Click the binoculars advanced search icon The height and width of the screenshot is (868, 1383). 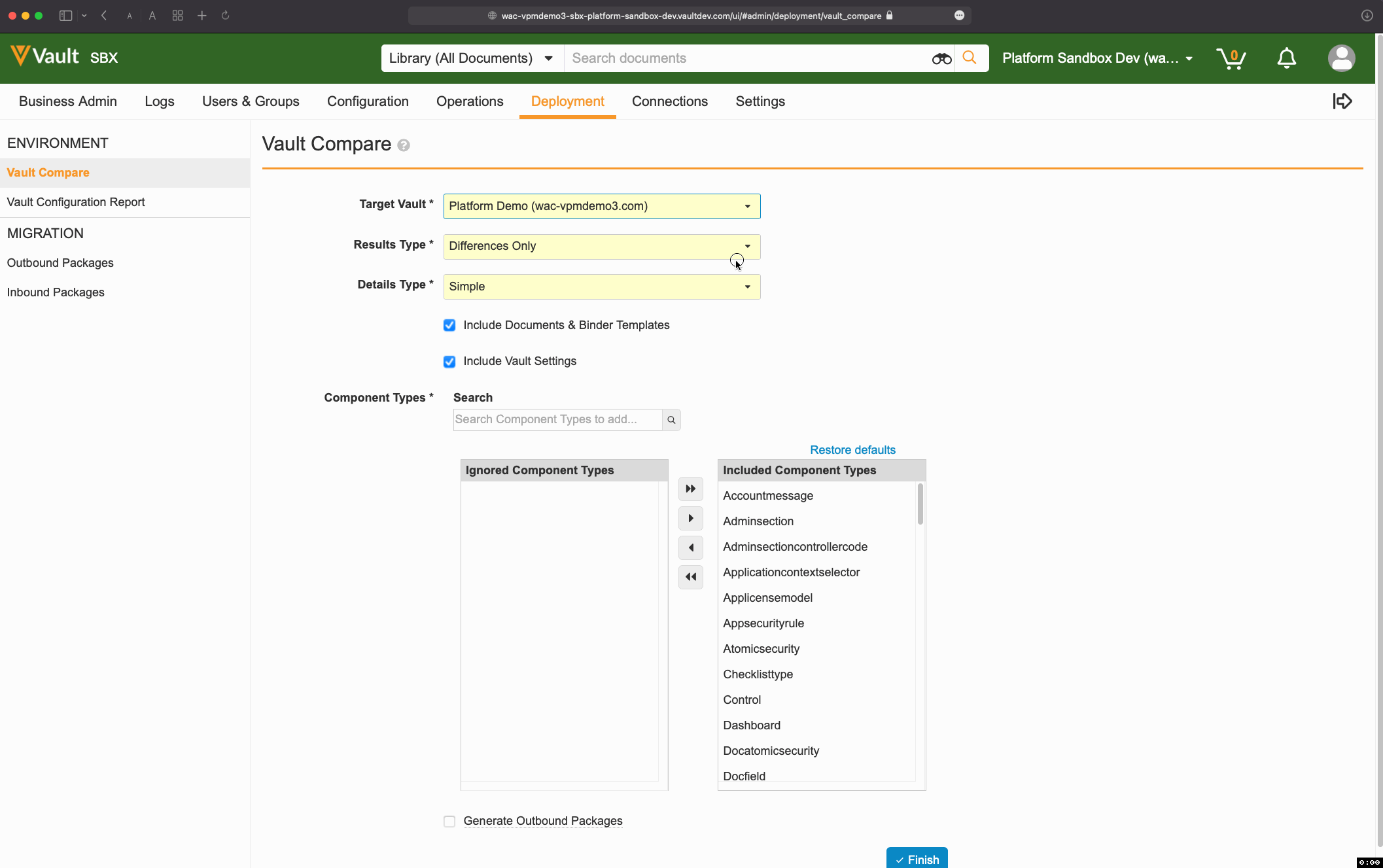pyautogui.click(x=941, y=59)
